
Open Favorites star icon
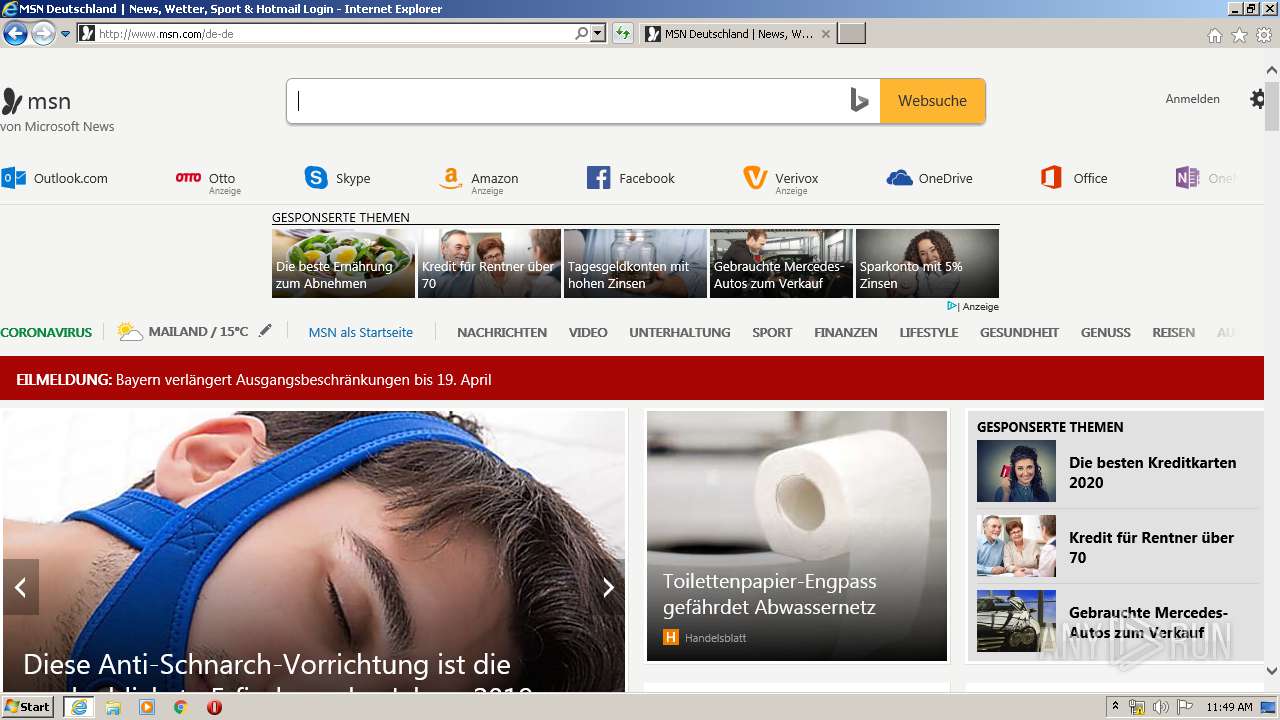tap(1239, 35)
